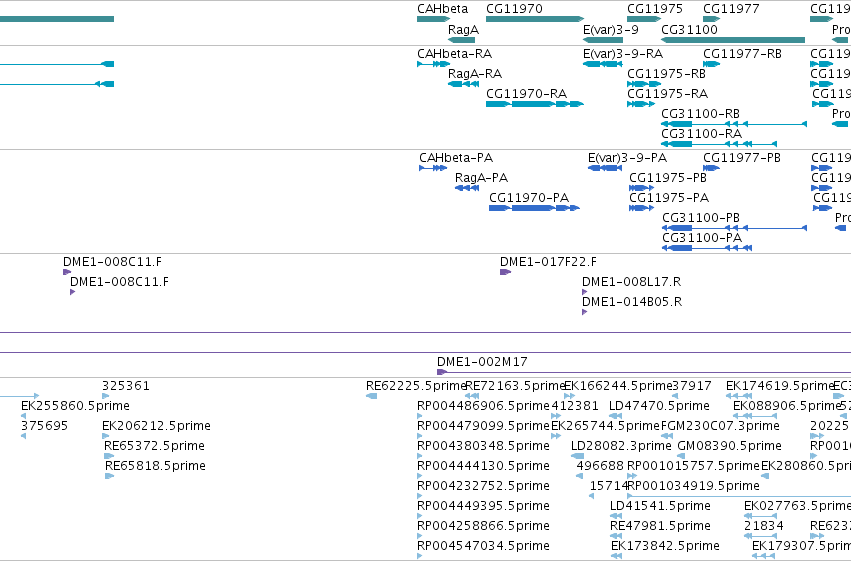Click the DME1-014B05.R BAC end label
This screenshot has height=561, width=851.
click(x=632, y=302)
